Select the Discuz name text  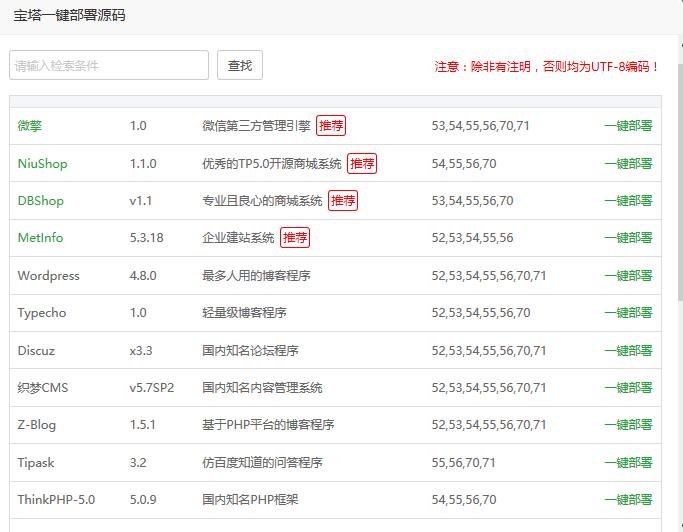pyautogui.click(x=36, y=351)
